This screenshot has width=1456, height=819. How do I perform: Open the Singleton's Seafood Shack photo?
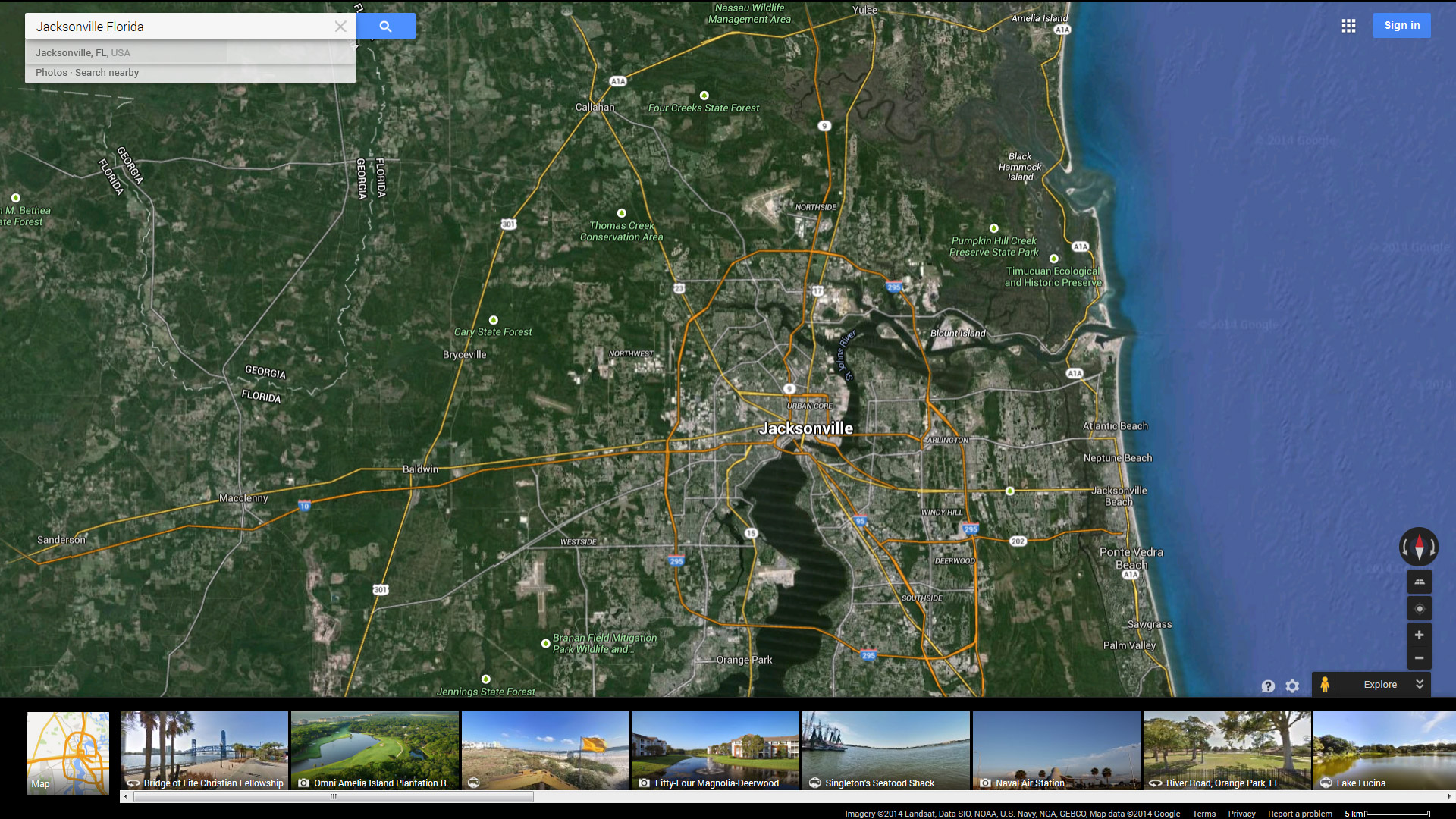coord(886,751)
